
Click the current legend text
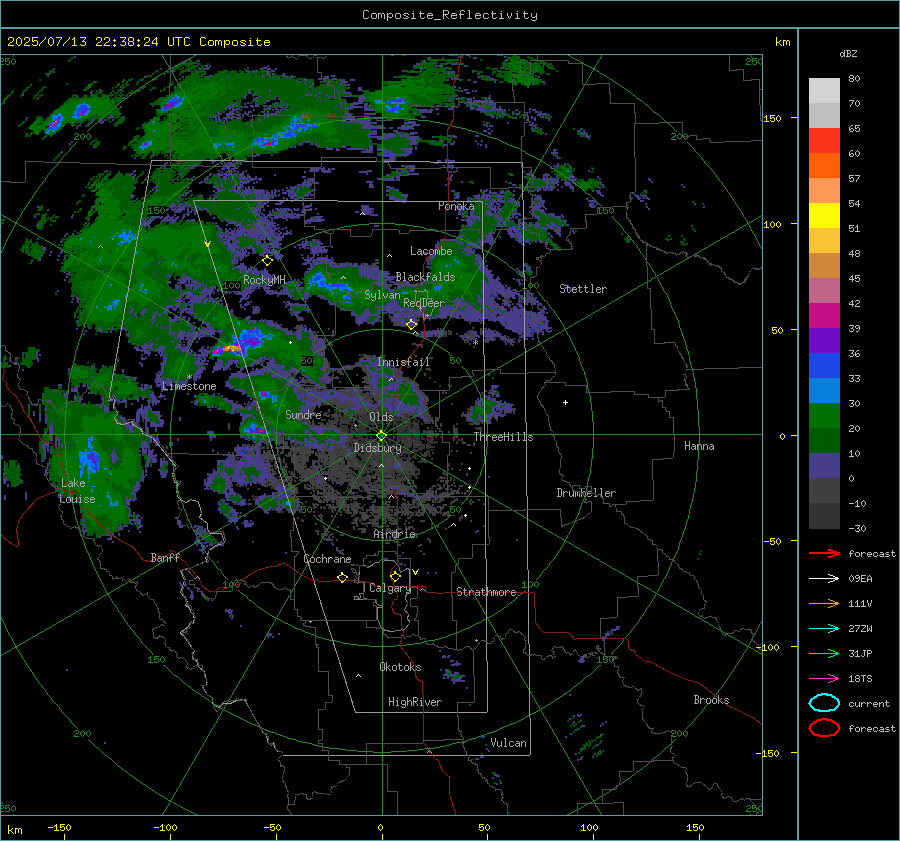point(869,703)
